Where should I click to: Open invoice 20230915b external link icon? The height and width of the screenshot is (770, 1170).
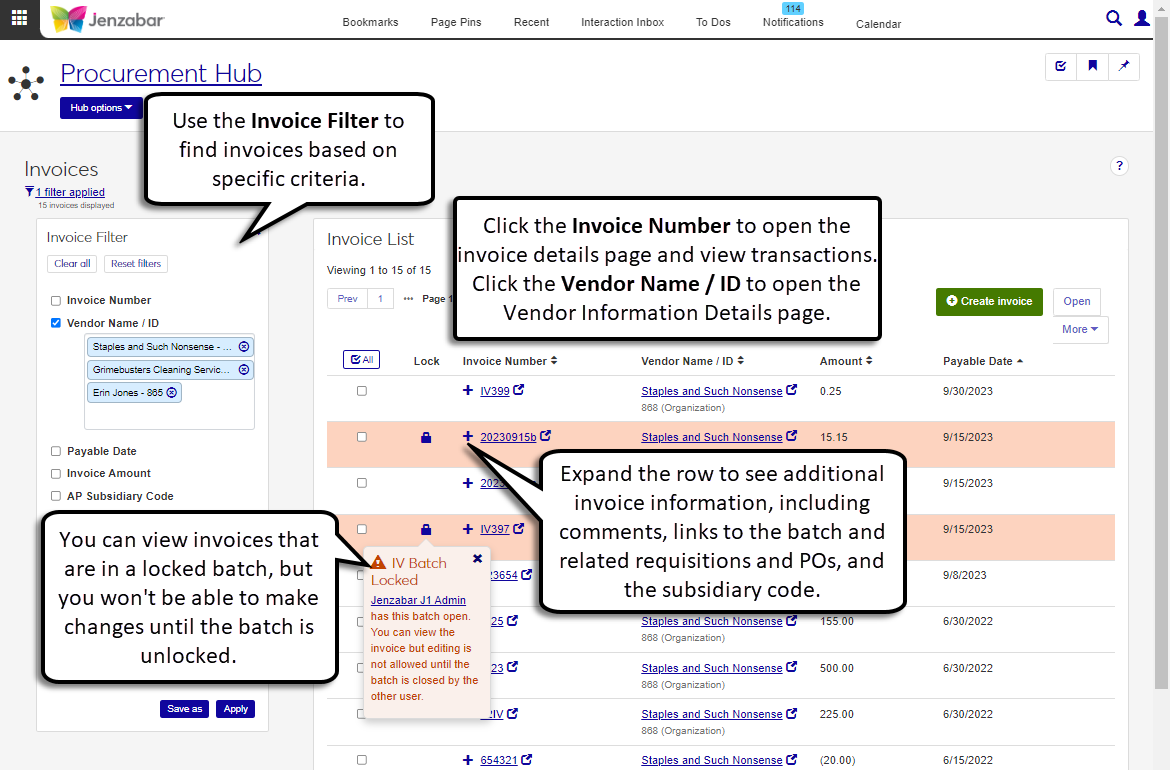click(x=545, y=436)
